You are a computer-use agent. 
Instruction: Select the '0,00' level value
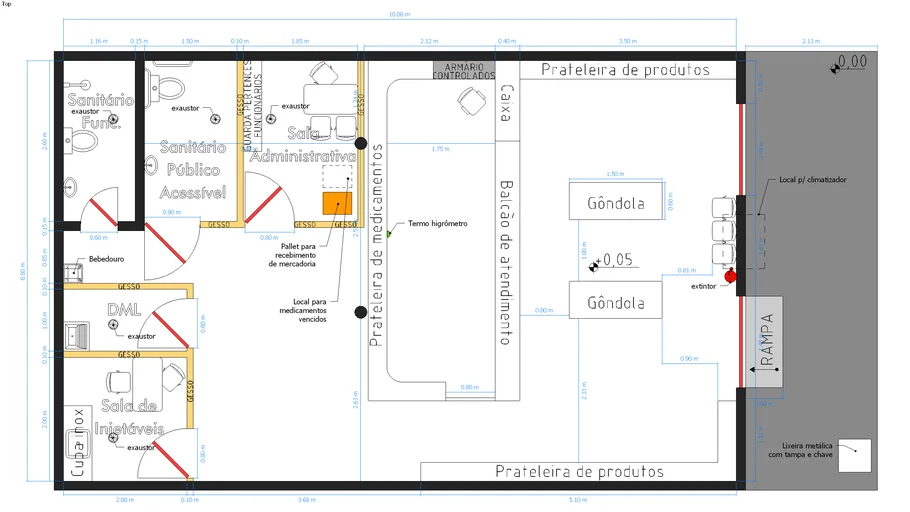pyautogui.click(x=853, y=62)
